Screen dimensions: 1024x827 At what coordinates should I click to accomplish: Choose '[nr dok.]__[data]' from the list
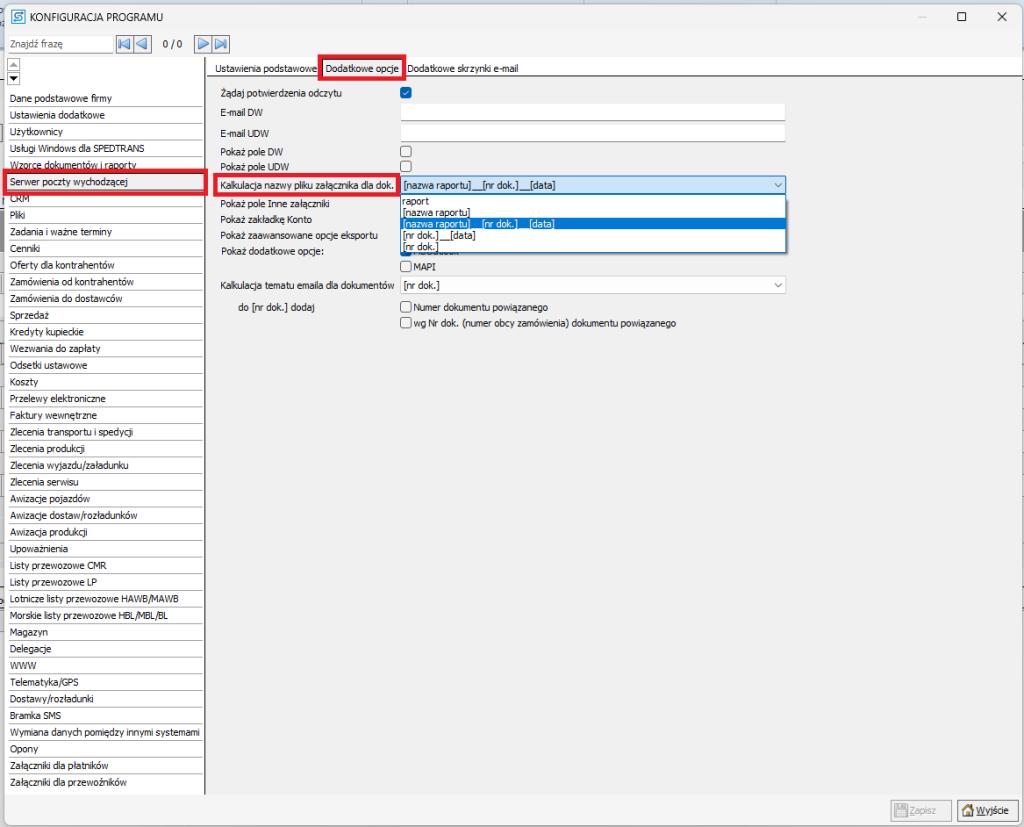439,236
